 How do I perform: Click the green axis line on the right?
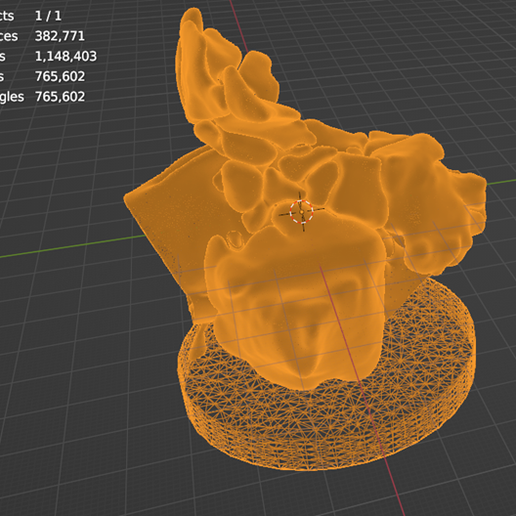[501, 182]
